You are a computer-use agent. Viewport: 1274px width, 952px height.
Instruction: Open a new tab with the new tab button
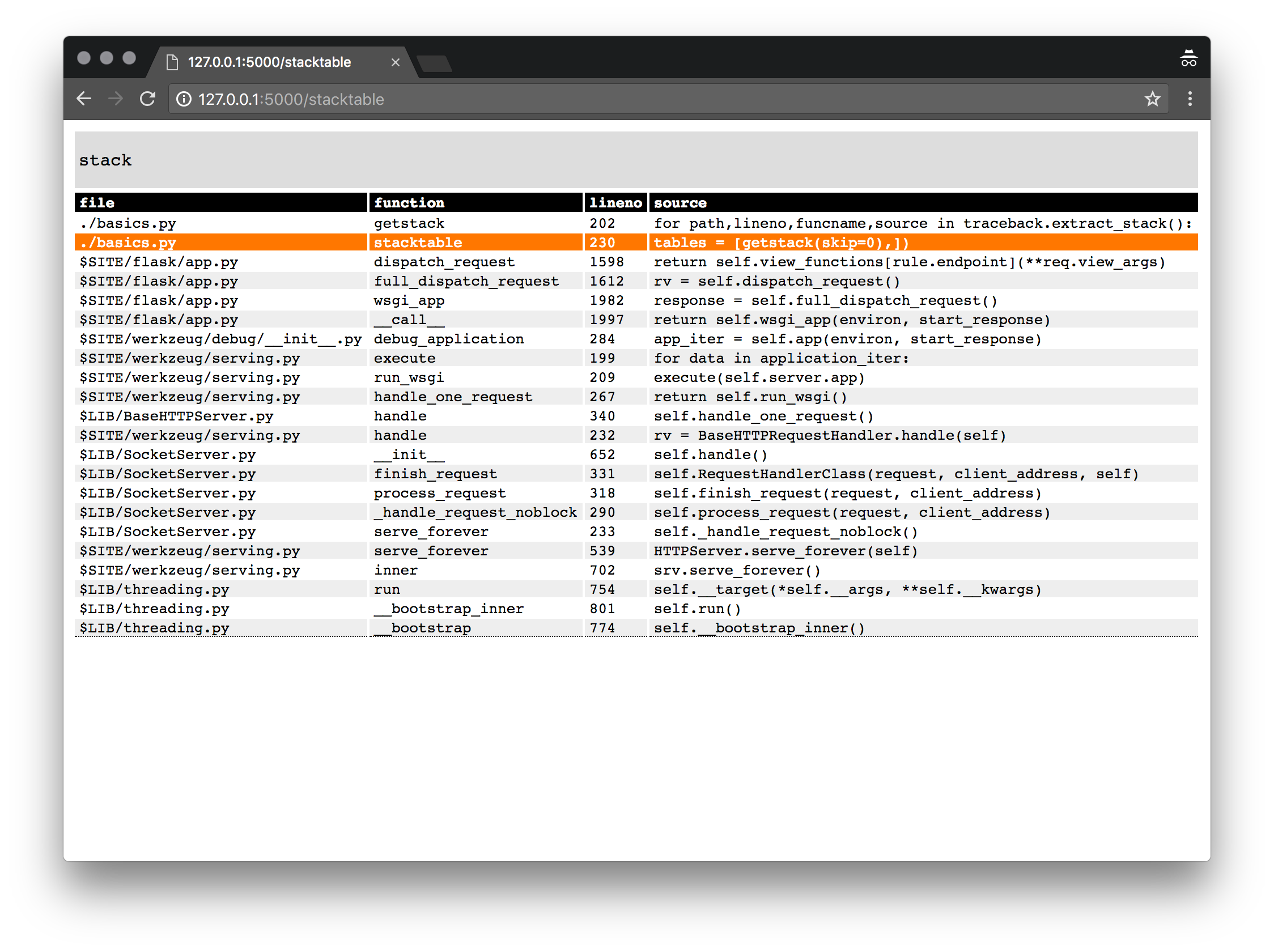tap(435, 63)
